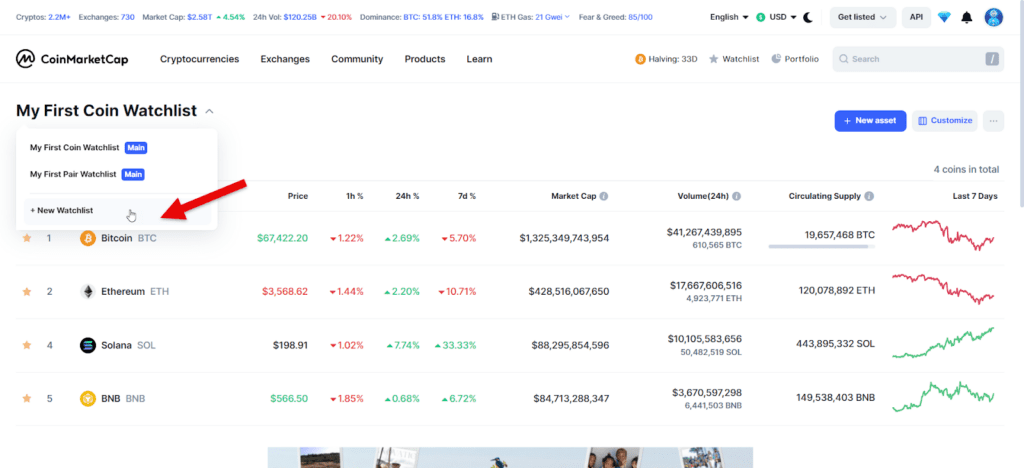Click the Watchlist star icon in header
This screenshot has width=1024, height=468.
(x=714, y=59)
